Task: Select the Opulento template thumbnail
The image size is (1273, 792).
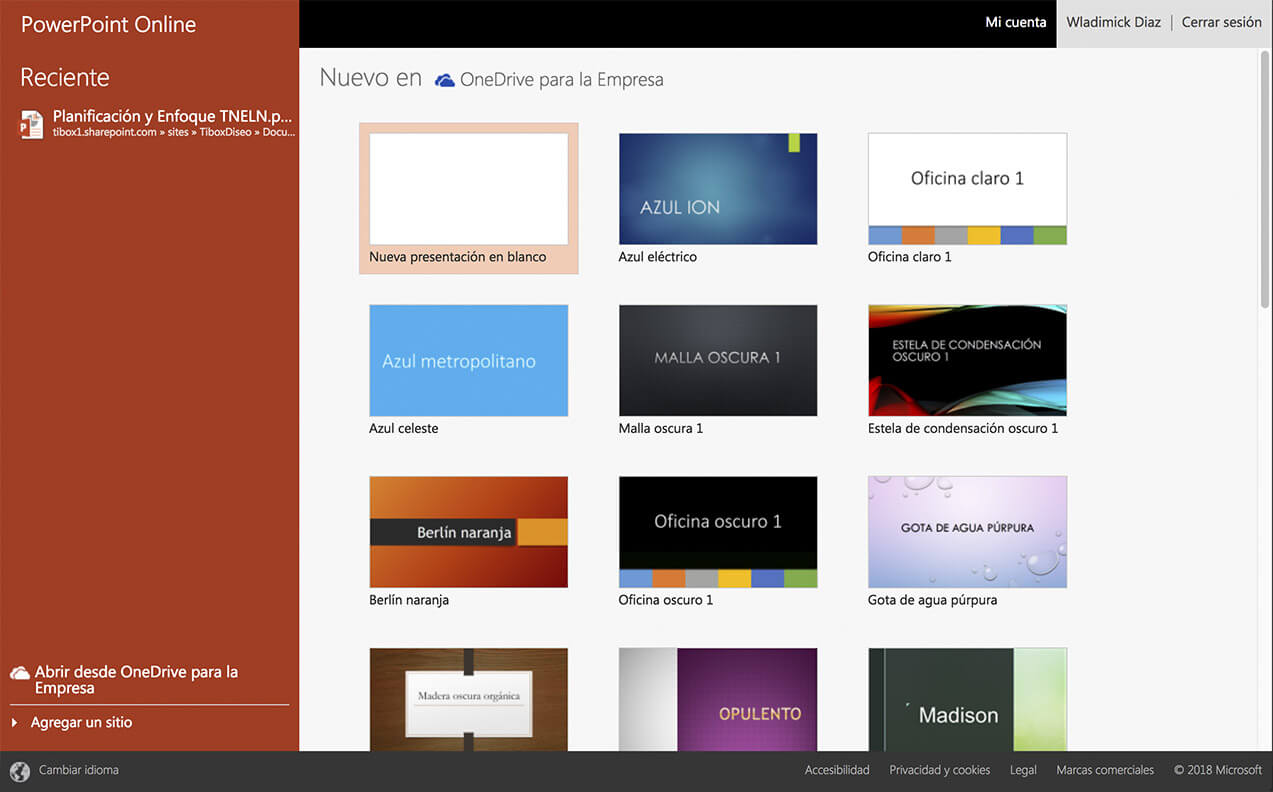Action: click(718, 699)
